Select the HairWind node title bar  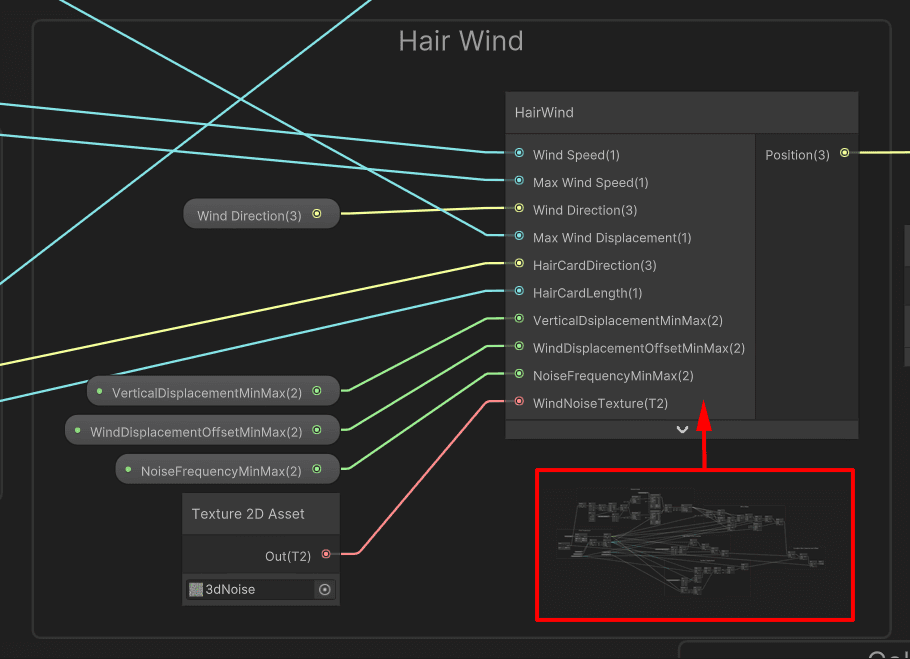coord(681,113)
